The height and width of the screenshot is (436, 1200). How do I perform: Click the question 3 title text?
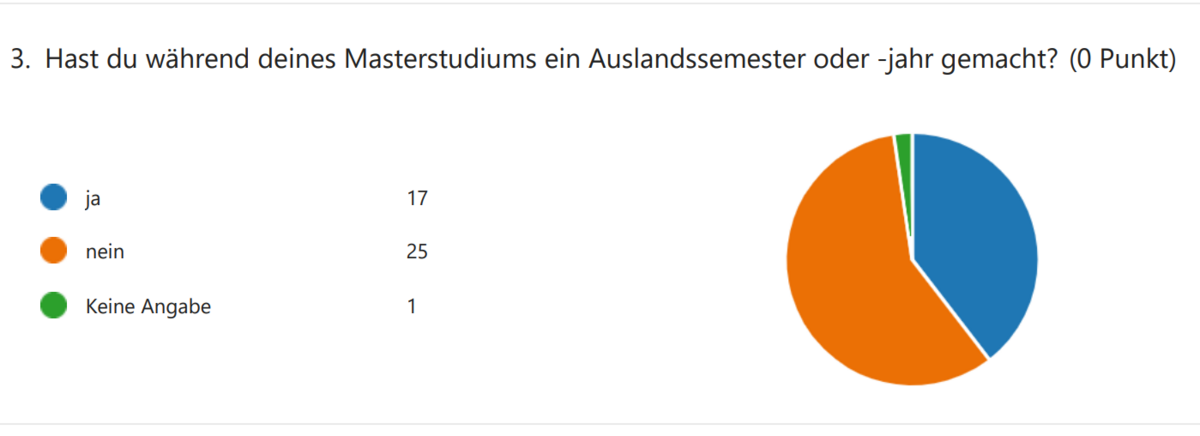point(592,62)
